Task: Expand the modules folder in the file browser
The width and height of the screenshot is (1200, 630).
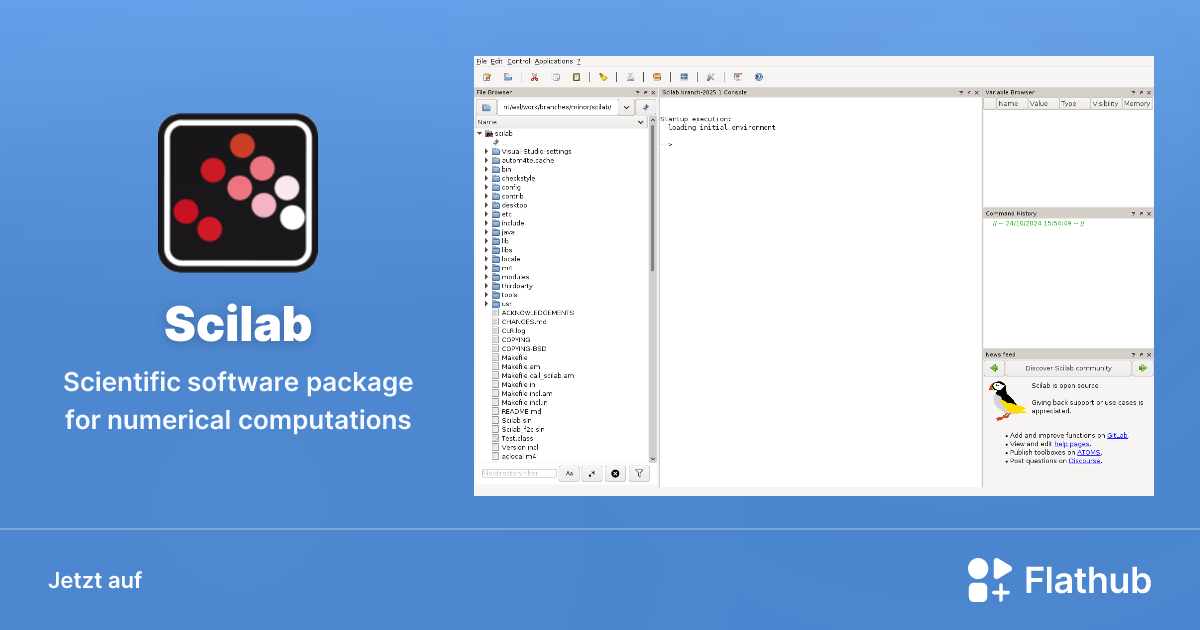Action: point(486,277)
